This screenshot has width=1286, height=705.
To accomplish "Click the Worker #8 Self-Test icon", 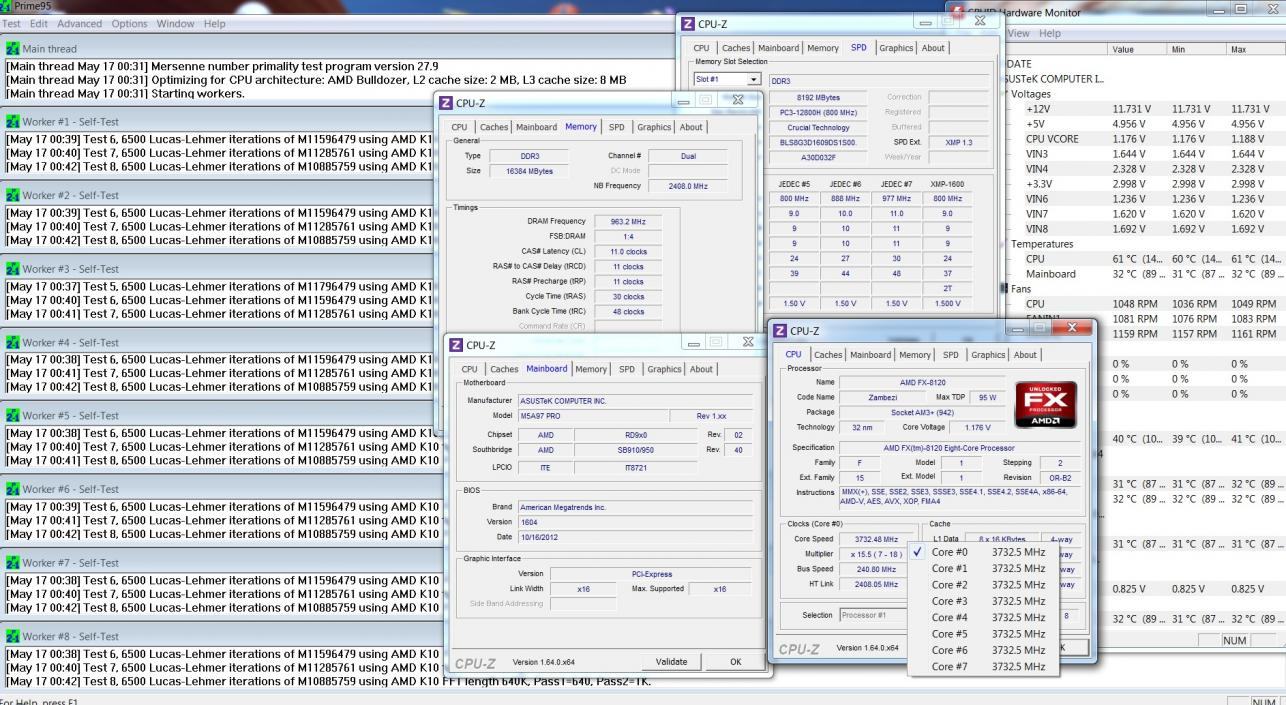I will tap(12, 636).
